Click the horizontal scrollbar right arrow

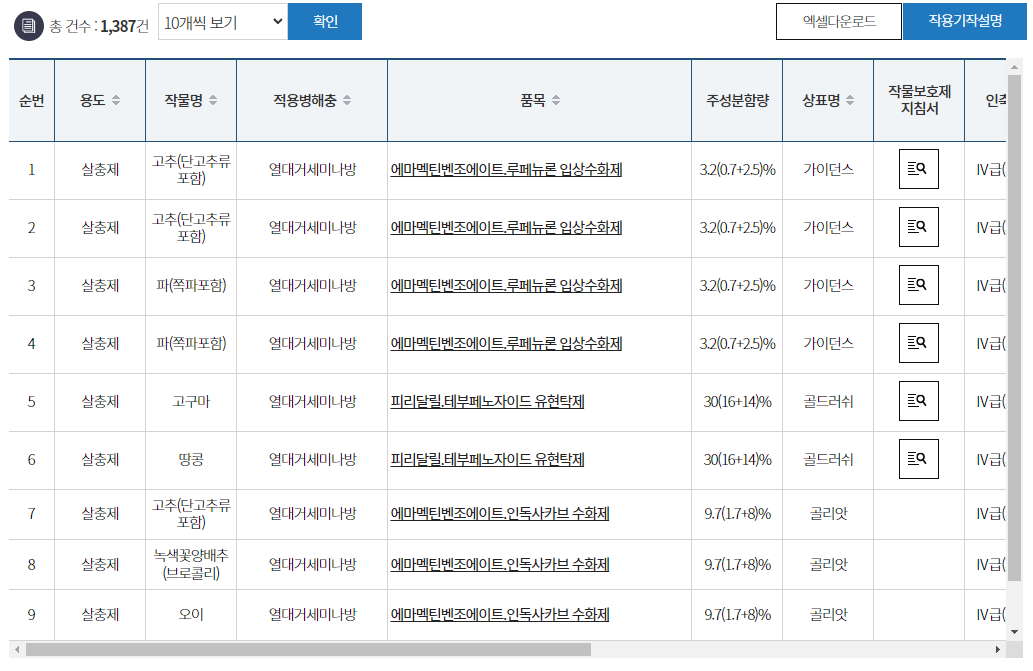[997, 649]
